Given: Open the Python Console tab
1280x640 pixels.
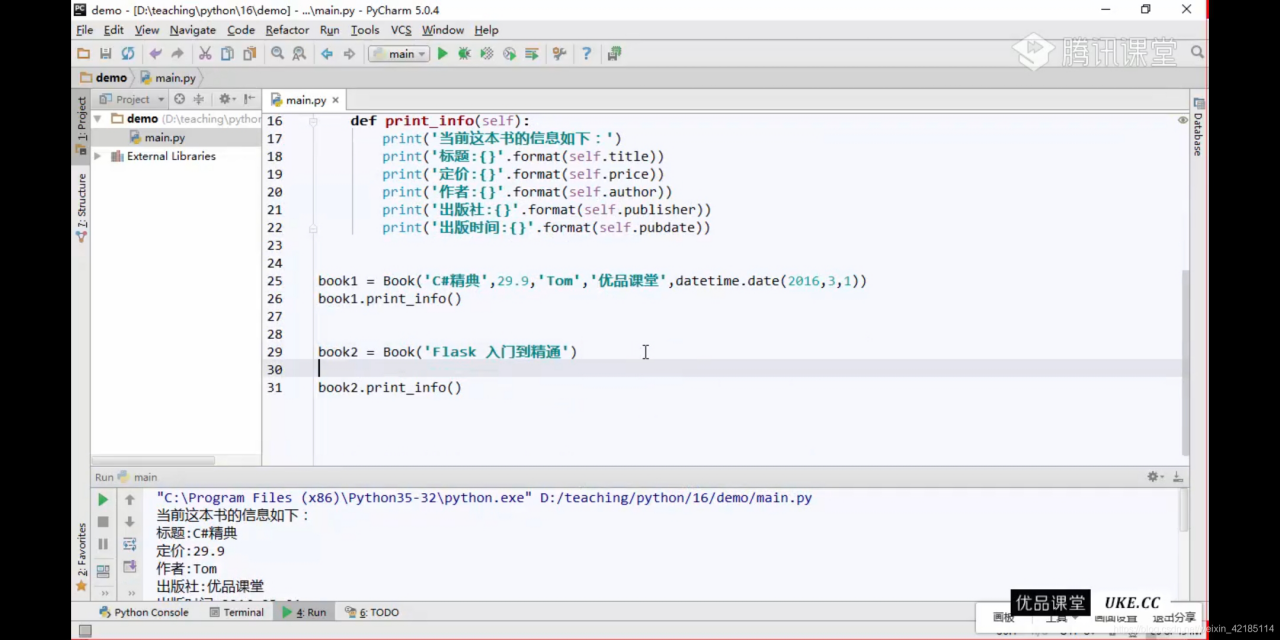Looking at the screenshot, I should pyautogui.click(x=144, y=612).
